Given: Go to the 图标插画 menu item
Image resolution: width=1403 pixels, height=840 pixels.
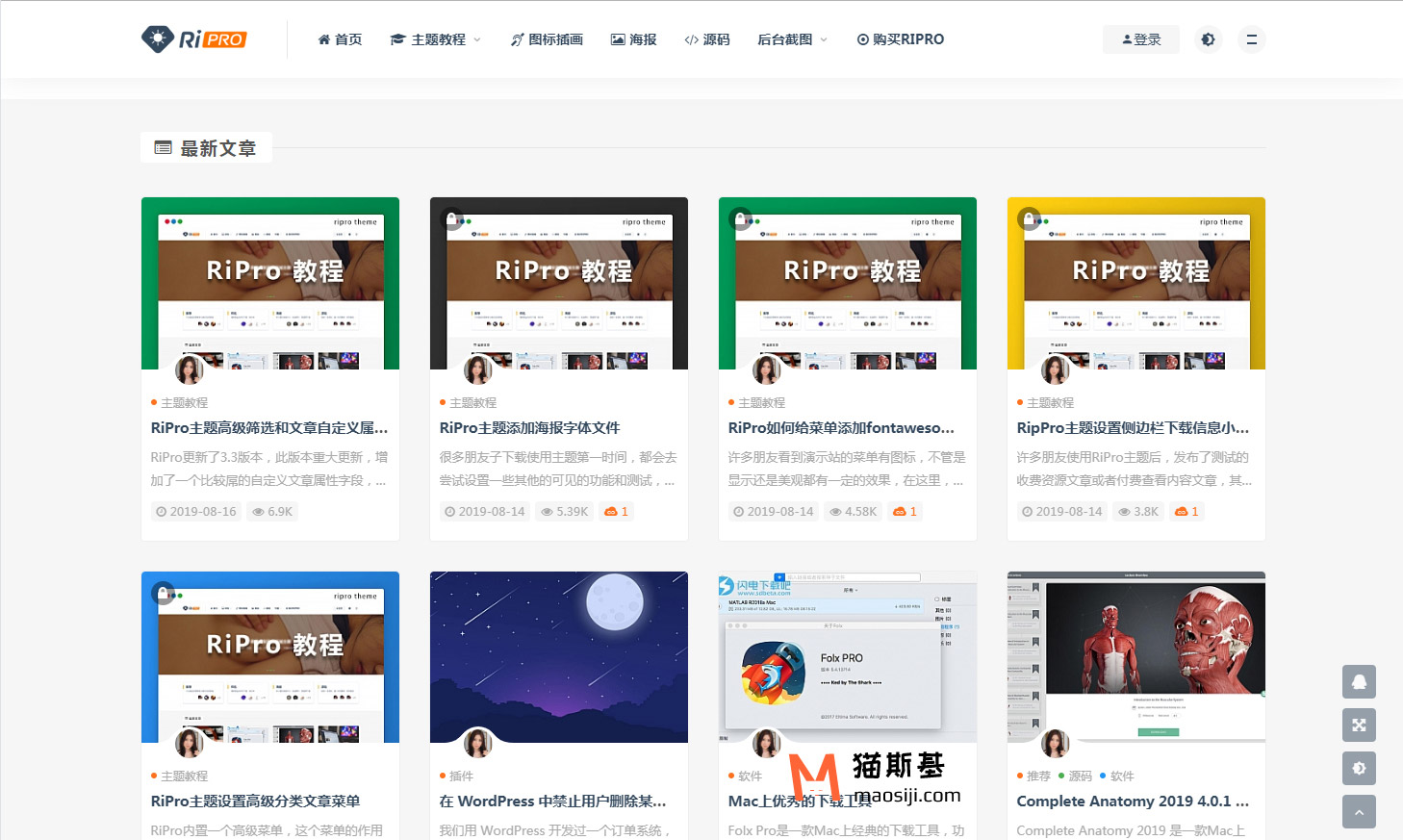Looking at the screenshot, I should (x=547, y=39).
